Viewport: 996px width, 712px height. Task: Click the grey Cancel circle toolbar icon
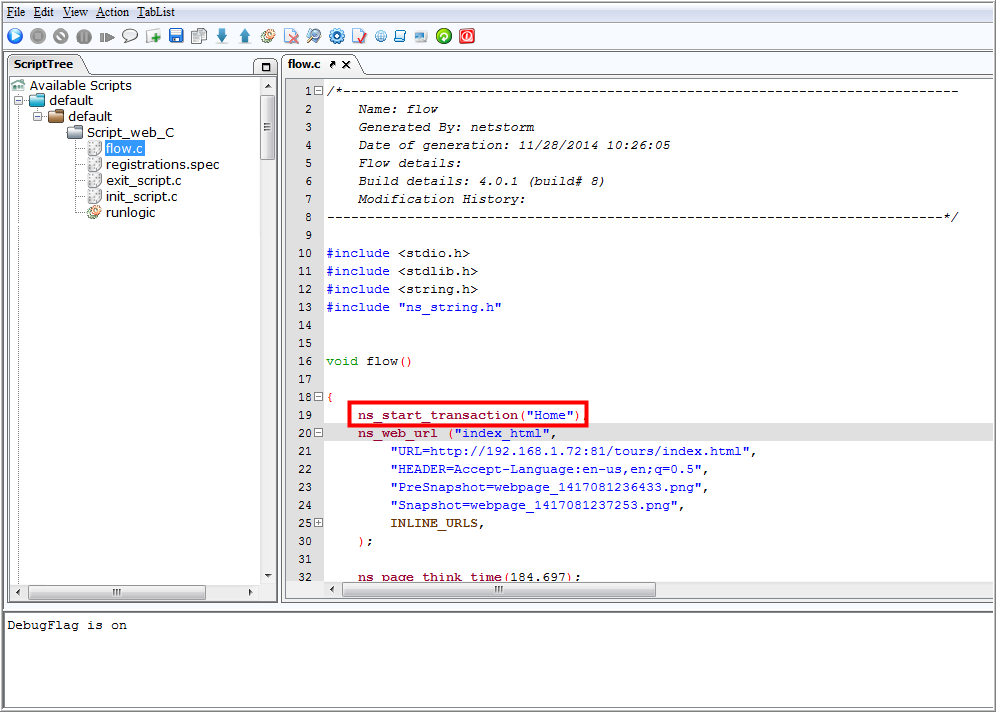click(x=61, y=36)
